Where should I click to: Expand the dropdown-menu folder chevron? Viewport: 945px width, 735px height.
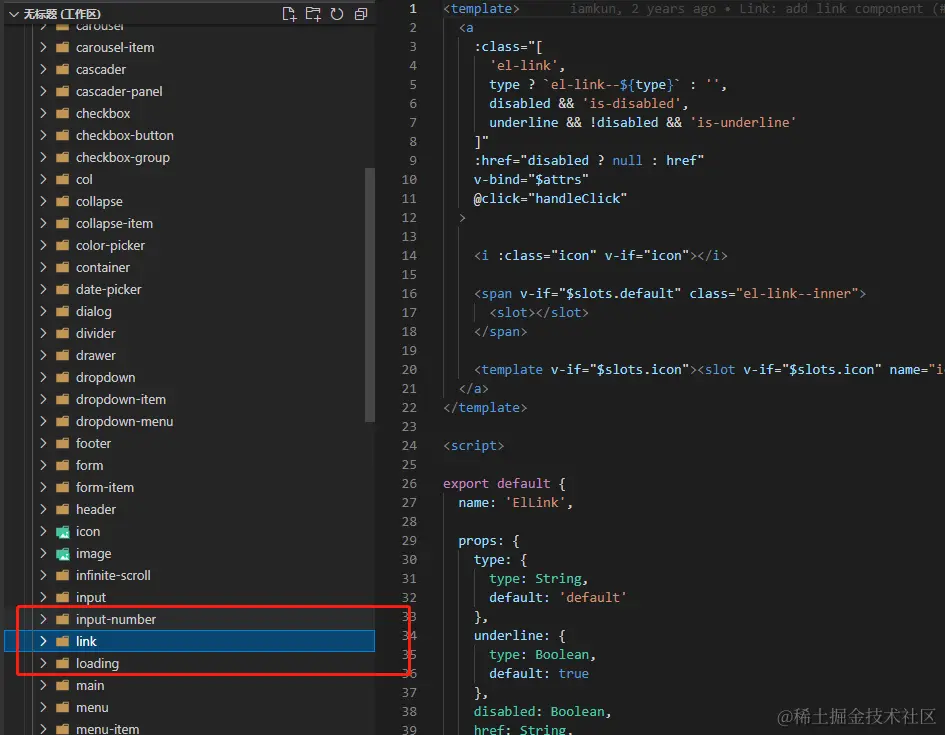tap(43, 422)
